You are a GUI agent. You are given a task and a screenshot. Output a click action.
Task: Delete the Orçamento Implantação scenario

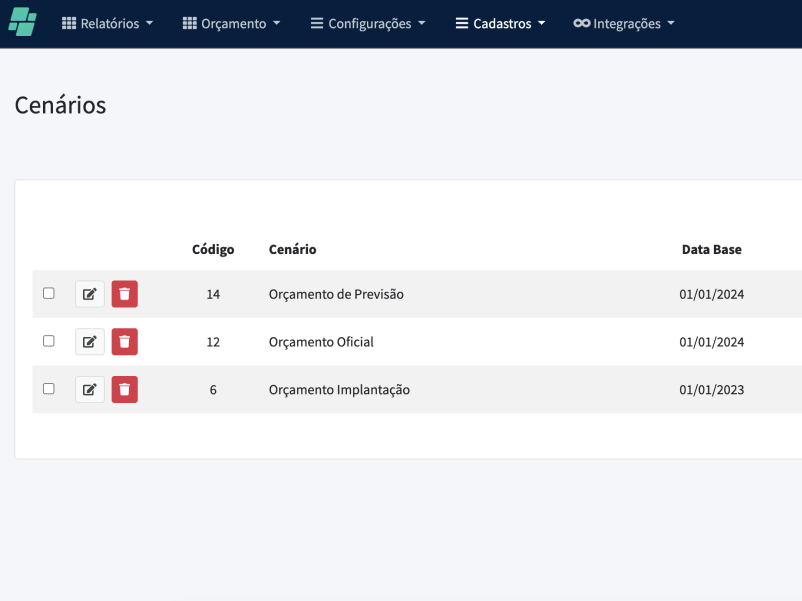124,390
